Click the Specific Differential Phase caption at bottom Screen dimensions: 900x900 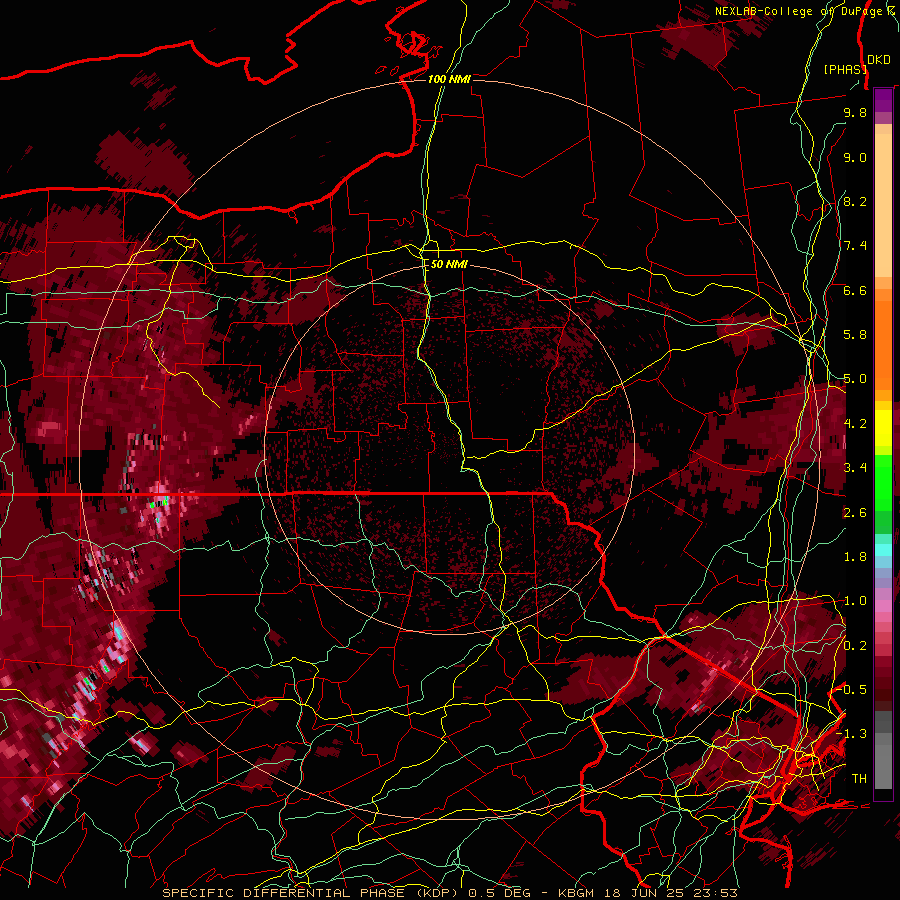pyautogui.click(x=449, y=893)
